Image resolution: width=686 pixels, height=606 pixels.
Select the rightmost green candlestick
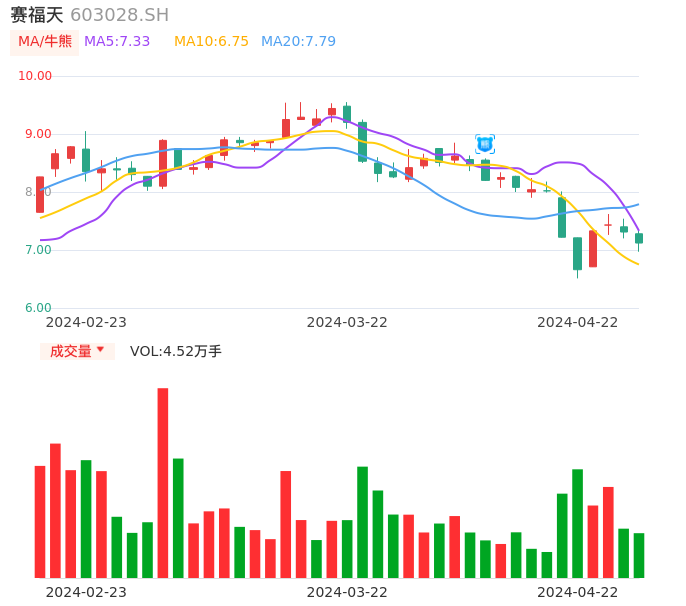[639, 238]
